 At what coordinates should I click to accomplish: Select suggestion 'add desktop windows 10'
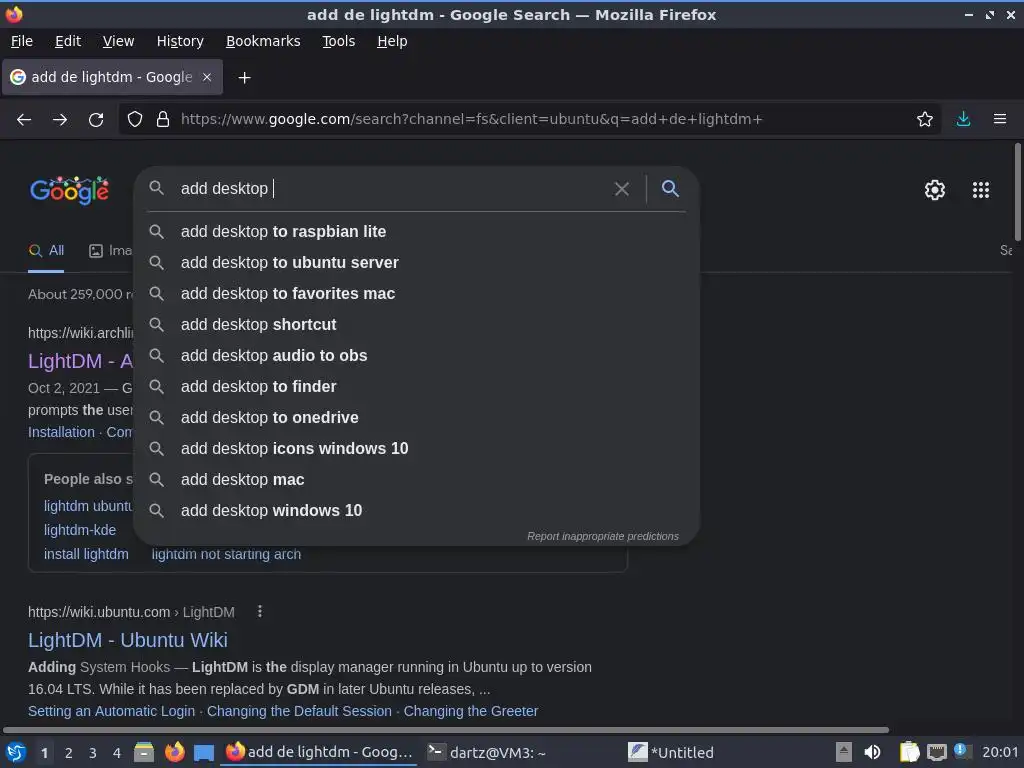[417, 511]
